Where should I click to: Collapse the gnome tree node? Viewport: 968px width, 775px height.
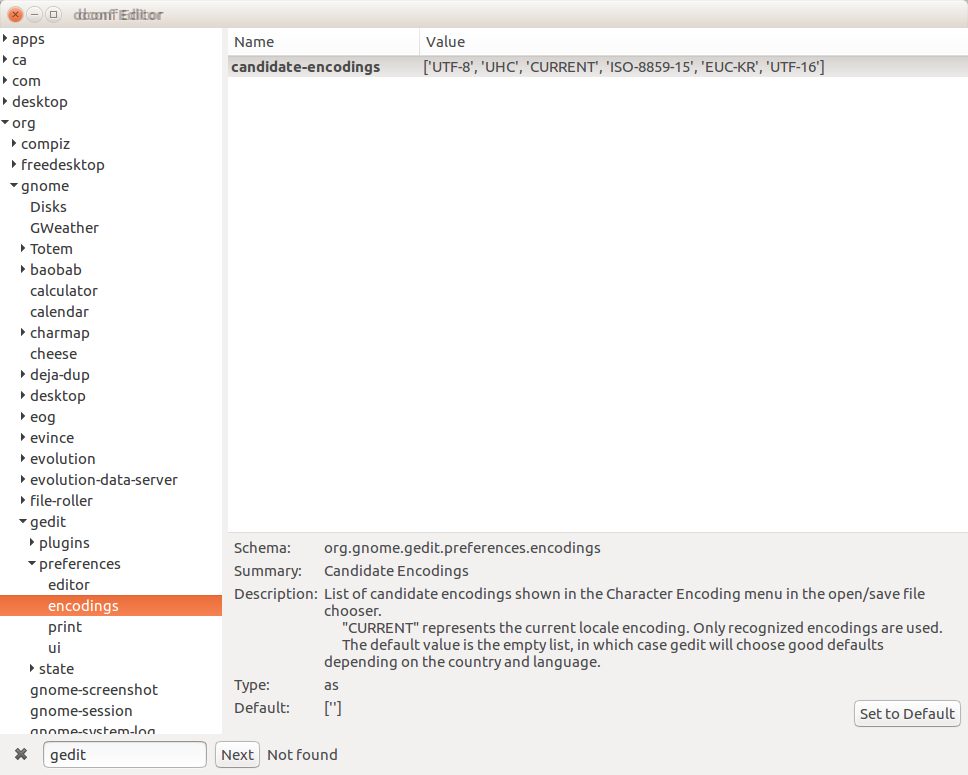click(13, 185)
